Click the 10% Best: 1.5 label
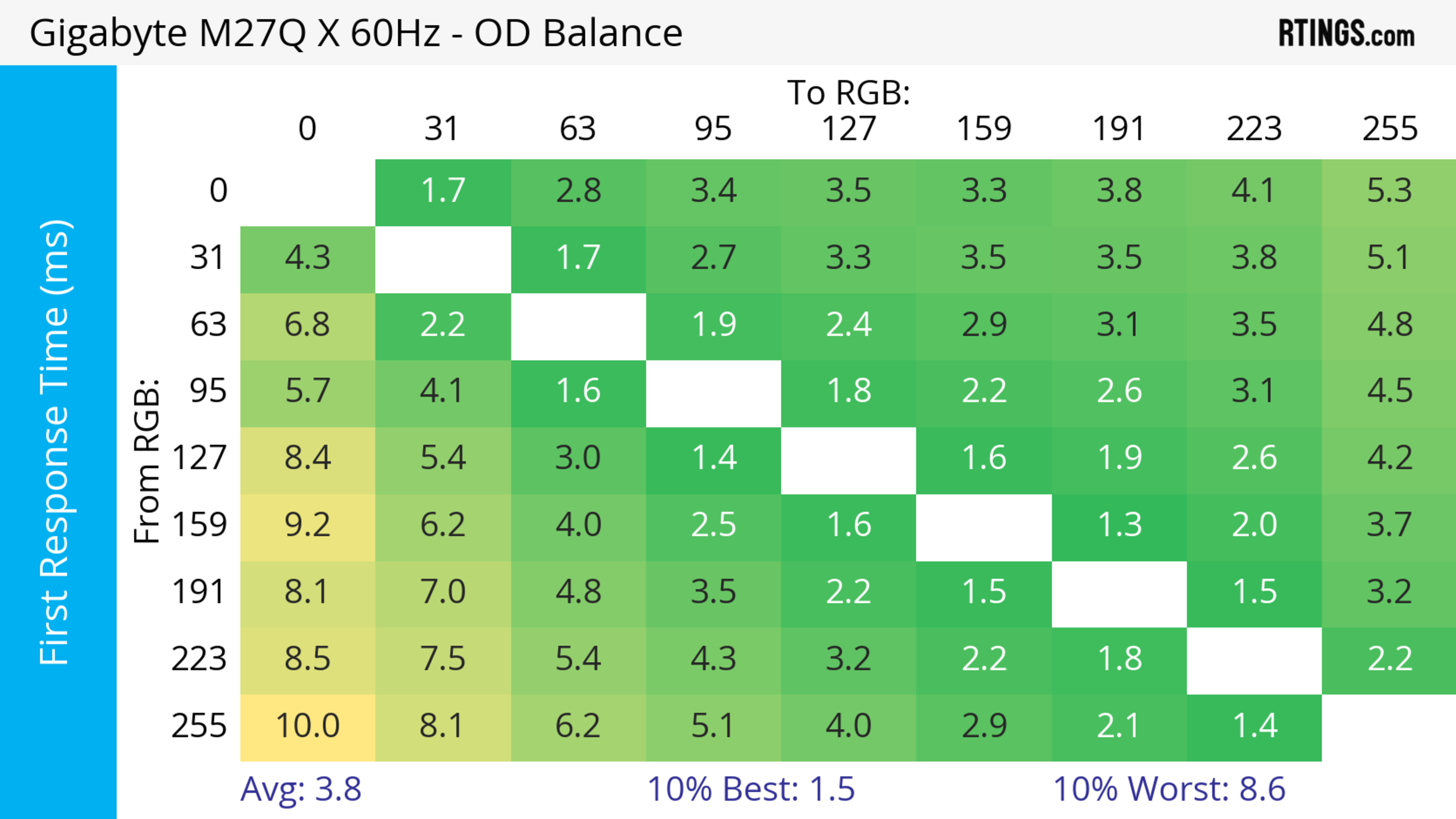This screenshot has width=1456, height=819. (751, 789)
